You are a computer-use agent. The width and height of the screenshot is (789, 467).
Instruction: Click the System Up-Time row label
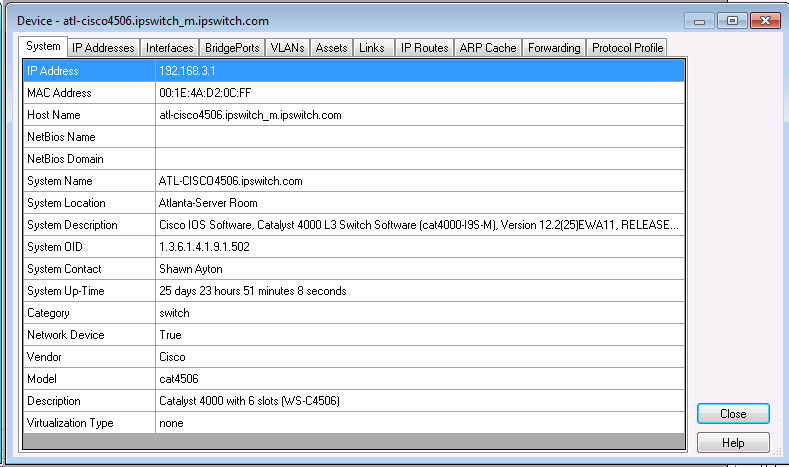point(89,291)
